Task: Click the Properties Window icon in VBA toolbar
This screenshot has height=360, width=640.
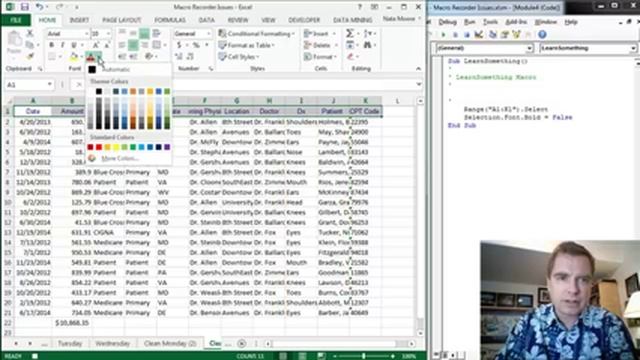Action: pos(504,35)
